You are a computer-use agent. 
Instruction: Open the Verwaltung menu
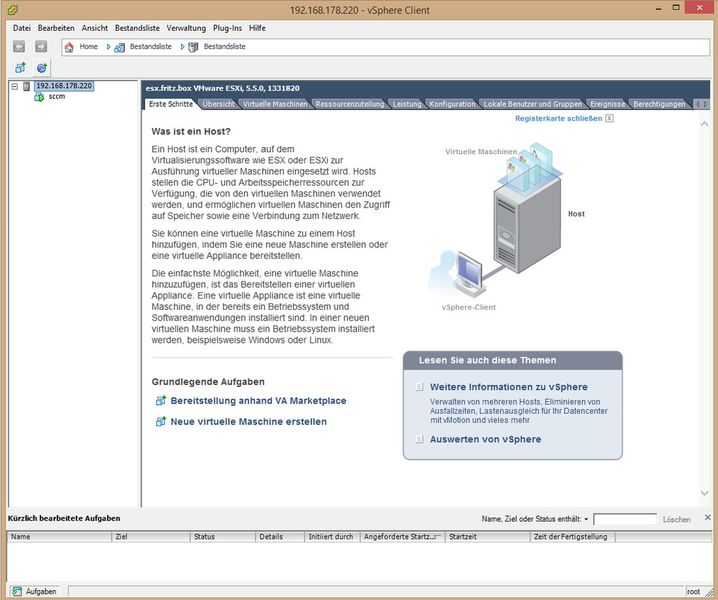tap(186, 28)
